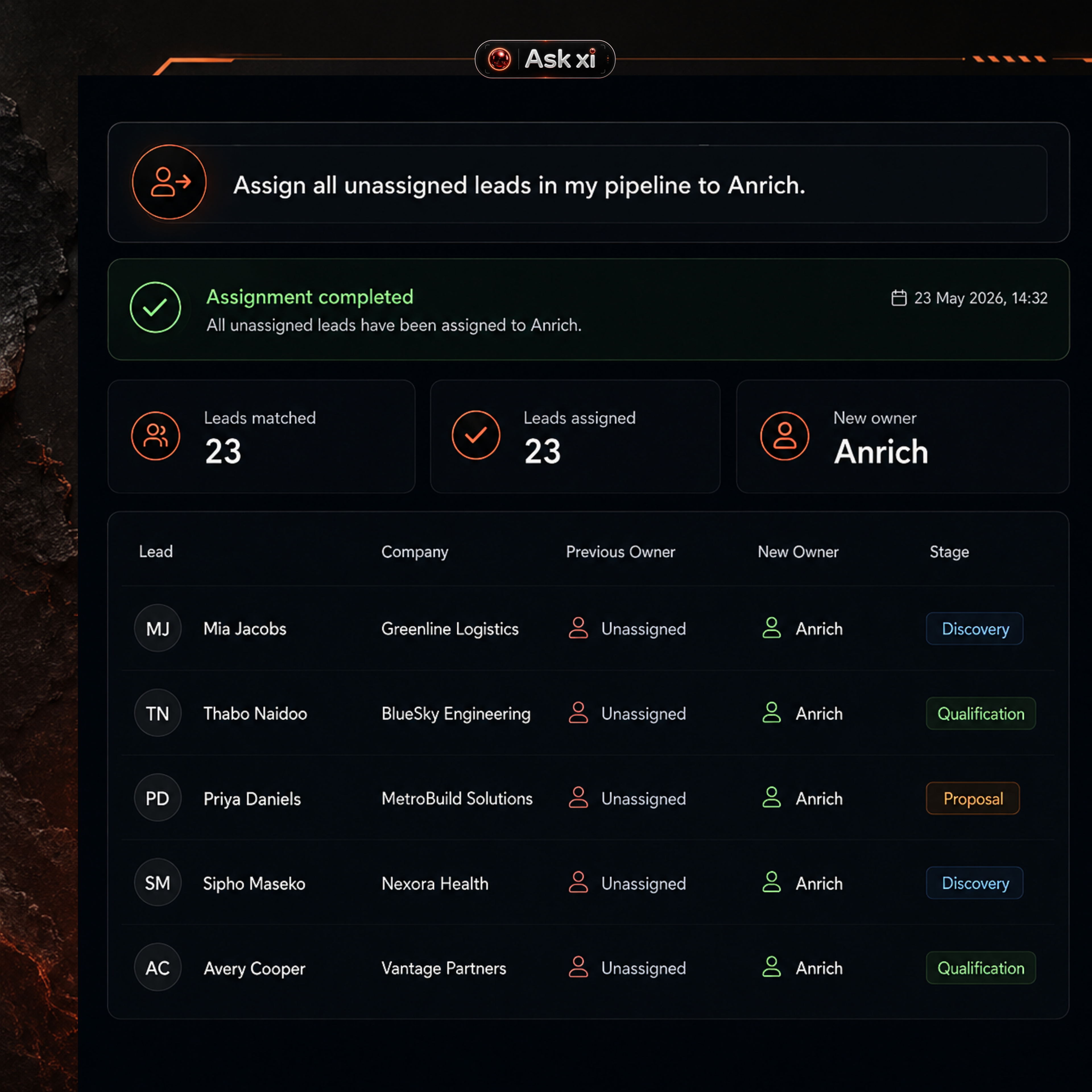Click the Ask xi red orb icon
Screen dimensions: 1092x1092
tap(499, 59)
